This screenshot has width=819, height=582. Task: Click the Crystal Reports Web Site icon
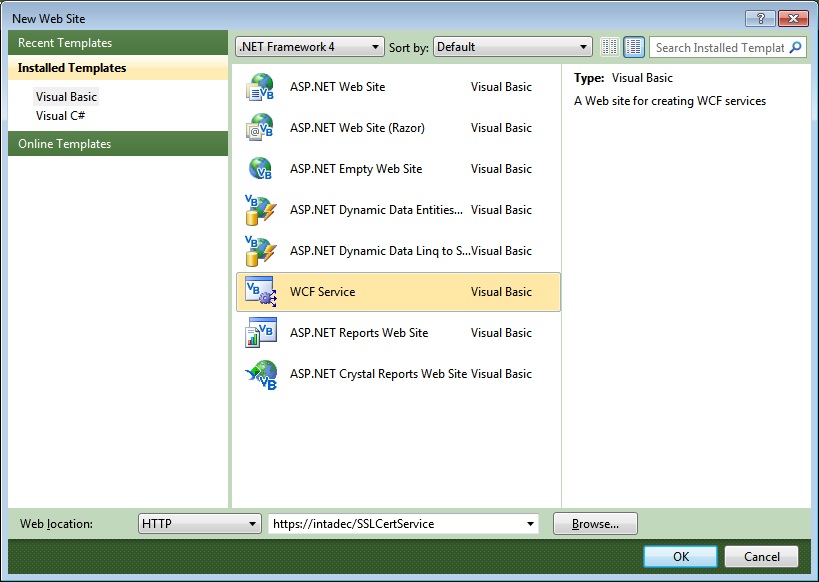click(260, 374)
